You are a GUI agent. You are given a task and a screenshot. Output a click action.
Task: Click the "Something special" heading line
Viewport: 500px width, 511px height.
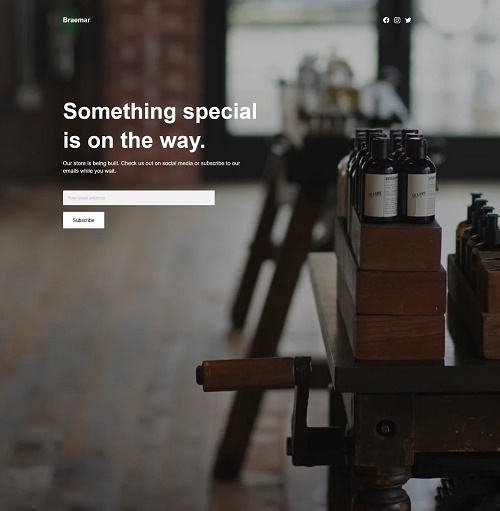160,111
